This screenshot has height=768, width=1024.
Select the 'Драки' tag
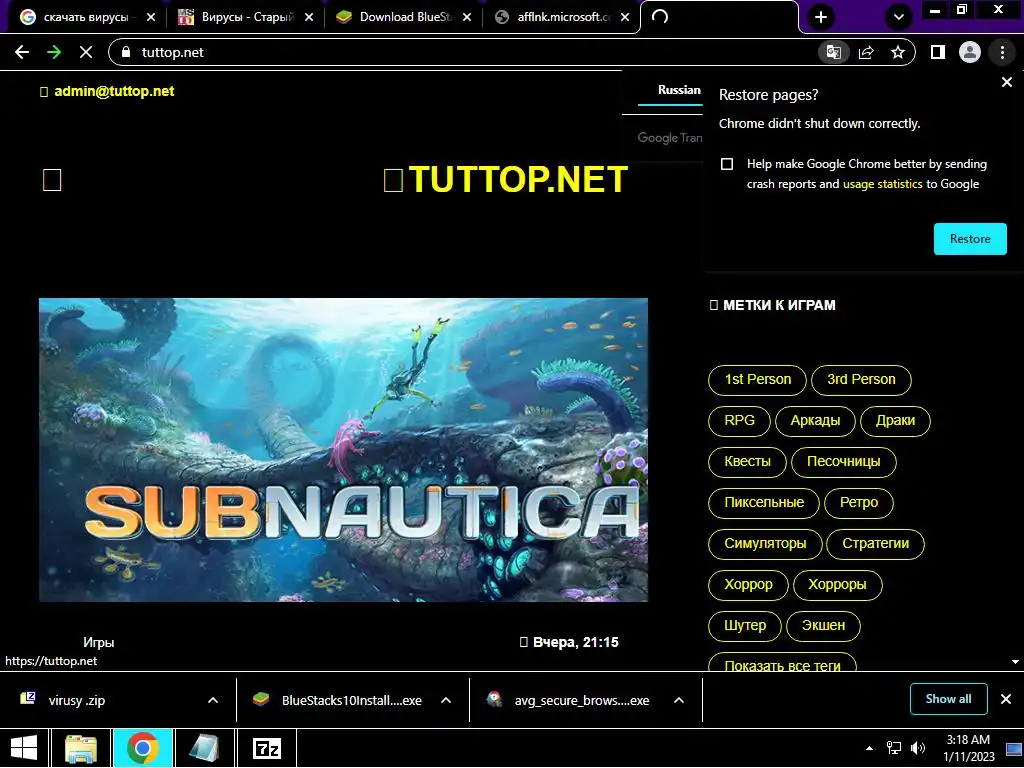click(x=895, y=421)
